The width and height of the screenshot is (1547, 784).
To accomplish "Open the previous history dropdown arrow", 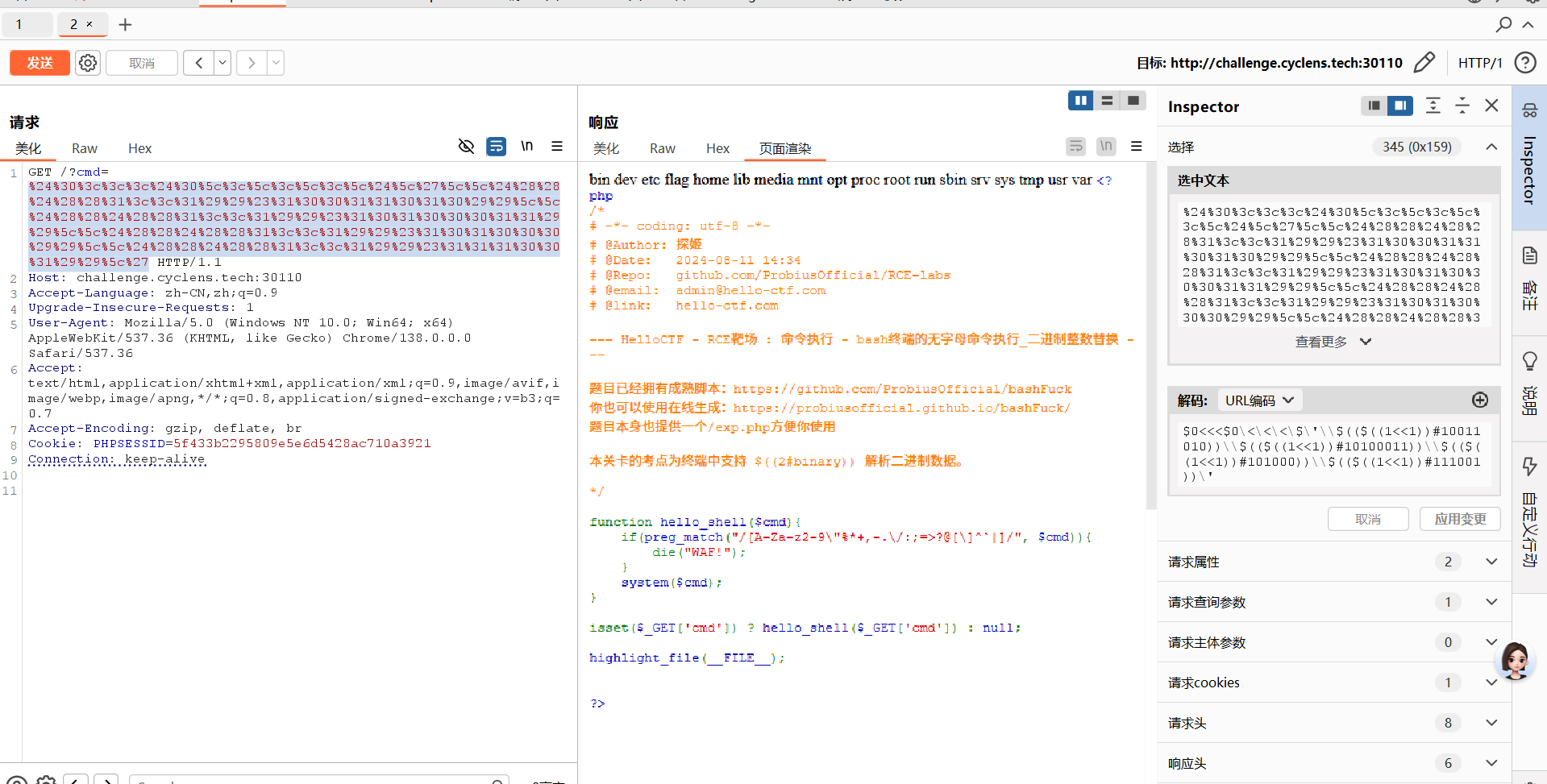I will pos(222,63).
